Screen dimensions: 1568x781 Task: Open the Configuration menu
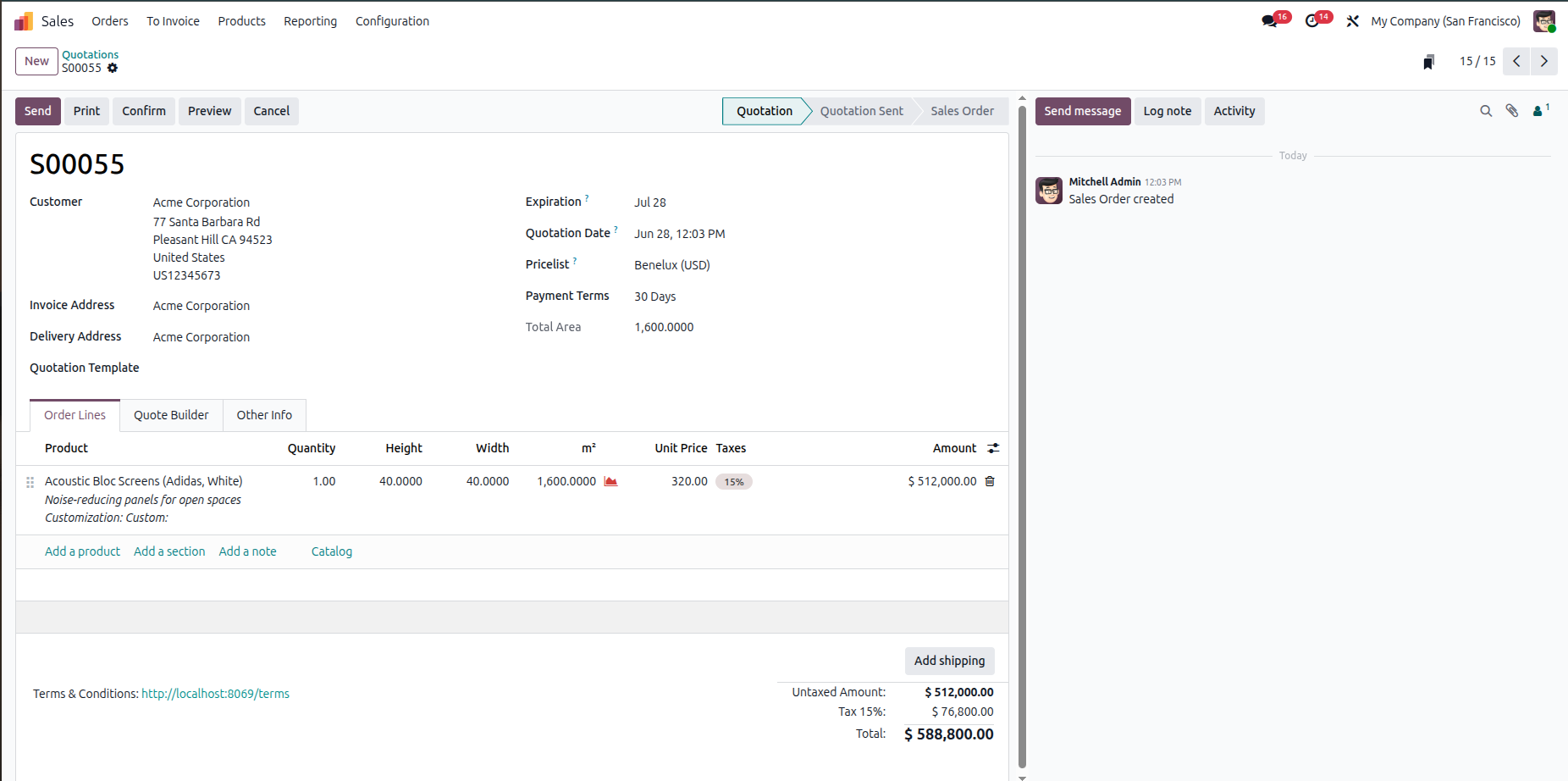[392, 21]
